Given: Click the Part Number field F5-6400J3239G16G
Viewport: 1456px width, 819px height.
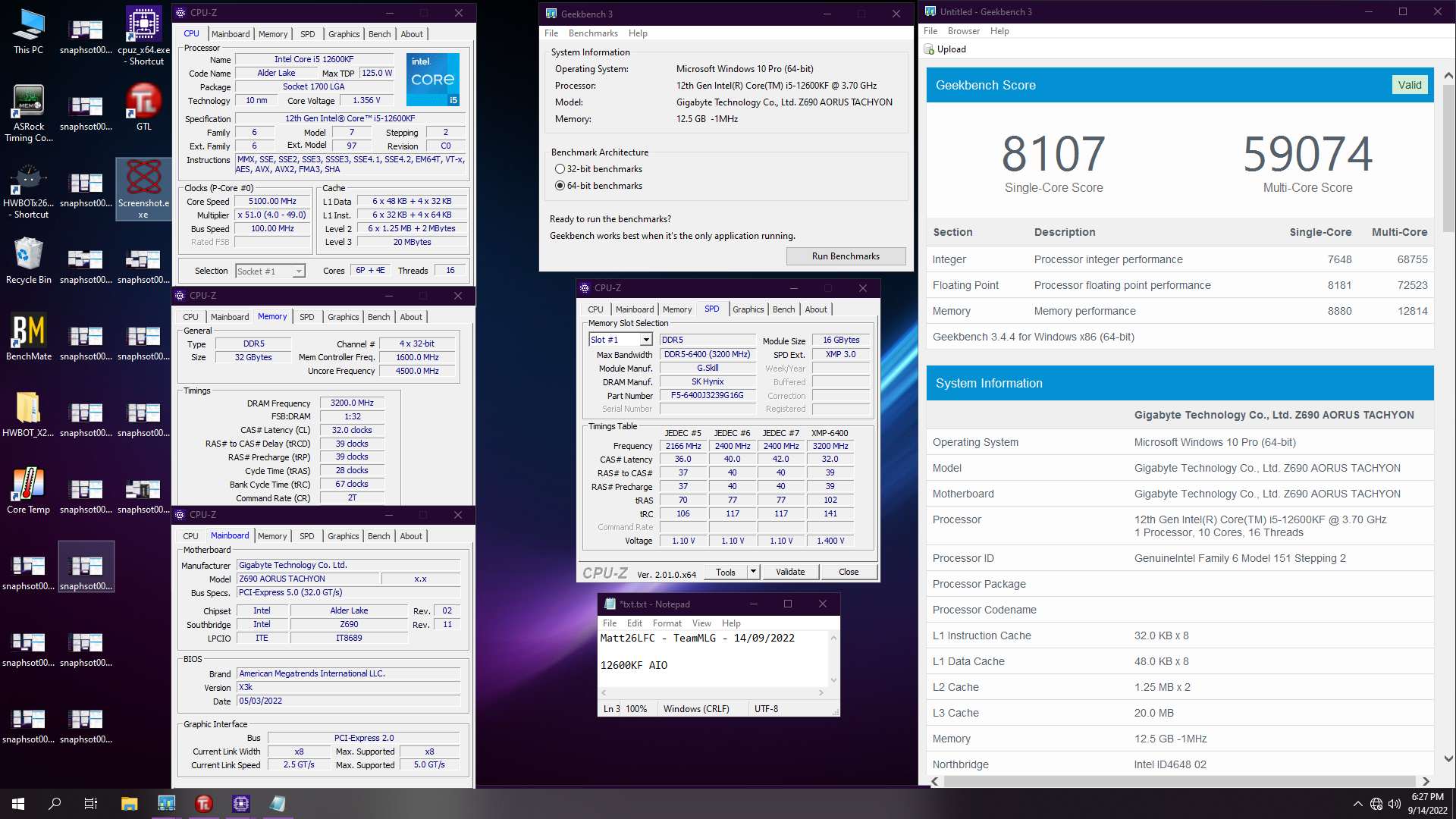Looking at the screenshot, I should tap(707, 396).
